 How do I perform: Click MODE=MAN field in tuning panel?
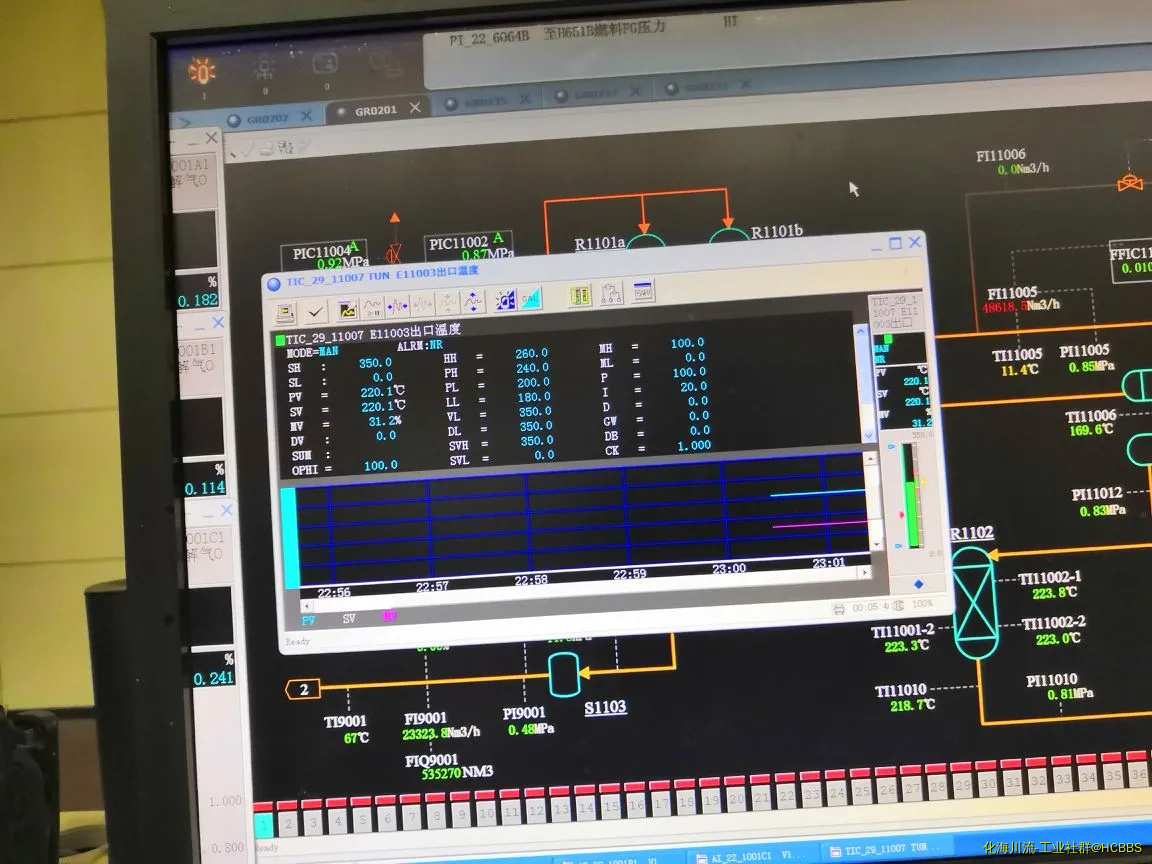(312, 353)
